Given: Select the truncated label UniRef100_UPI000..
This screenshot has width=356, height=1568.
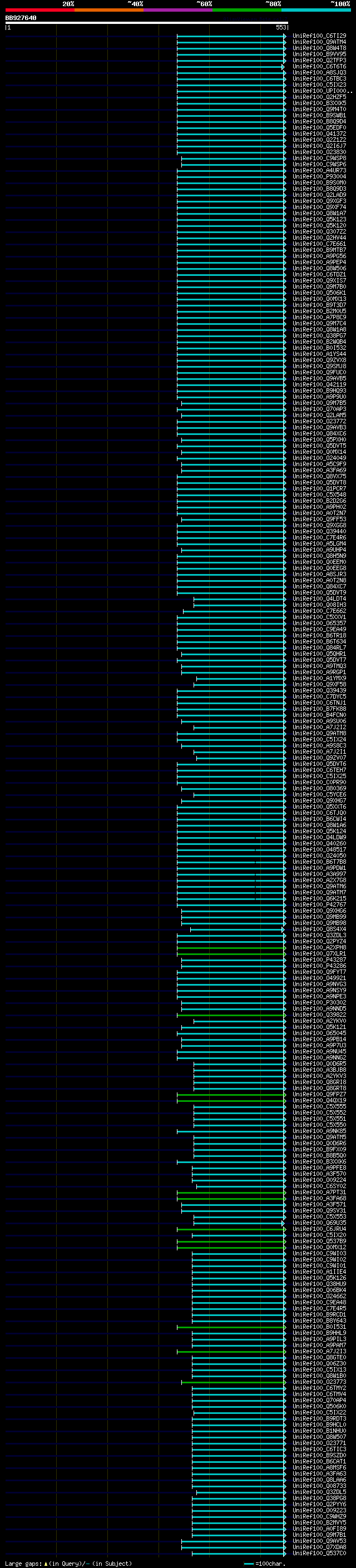Looking at the screenshot, I should point(322,91).
